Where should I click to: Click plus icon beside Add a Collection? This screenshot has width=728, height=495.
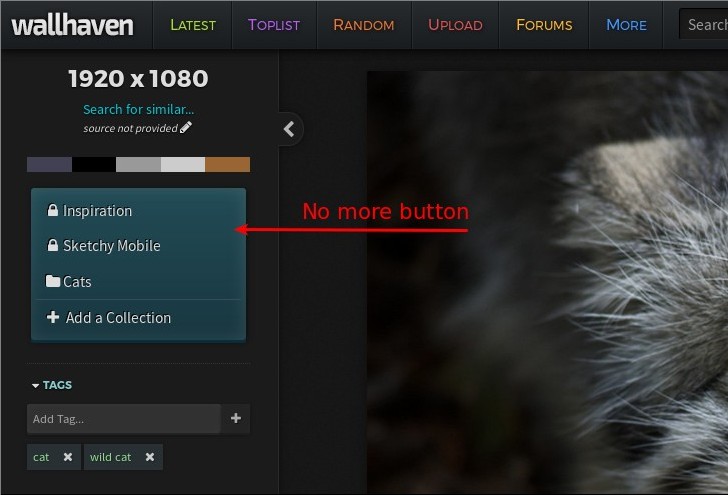coord(53,317)
